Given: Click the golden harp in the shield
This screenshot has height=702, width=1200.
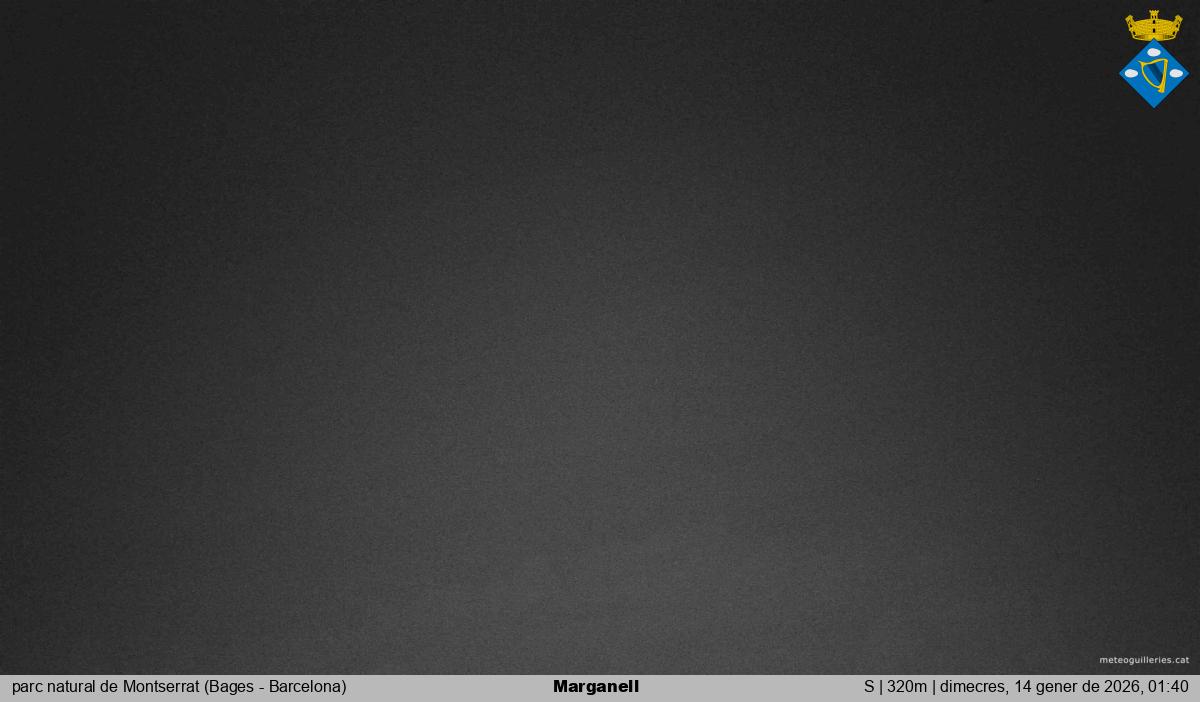Looking at the screenshot, I should pyautogui.click(x=1154, y=75).
